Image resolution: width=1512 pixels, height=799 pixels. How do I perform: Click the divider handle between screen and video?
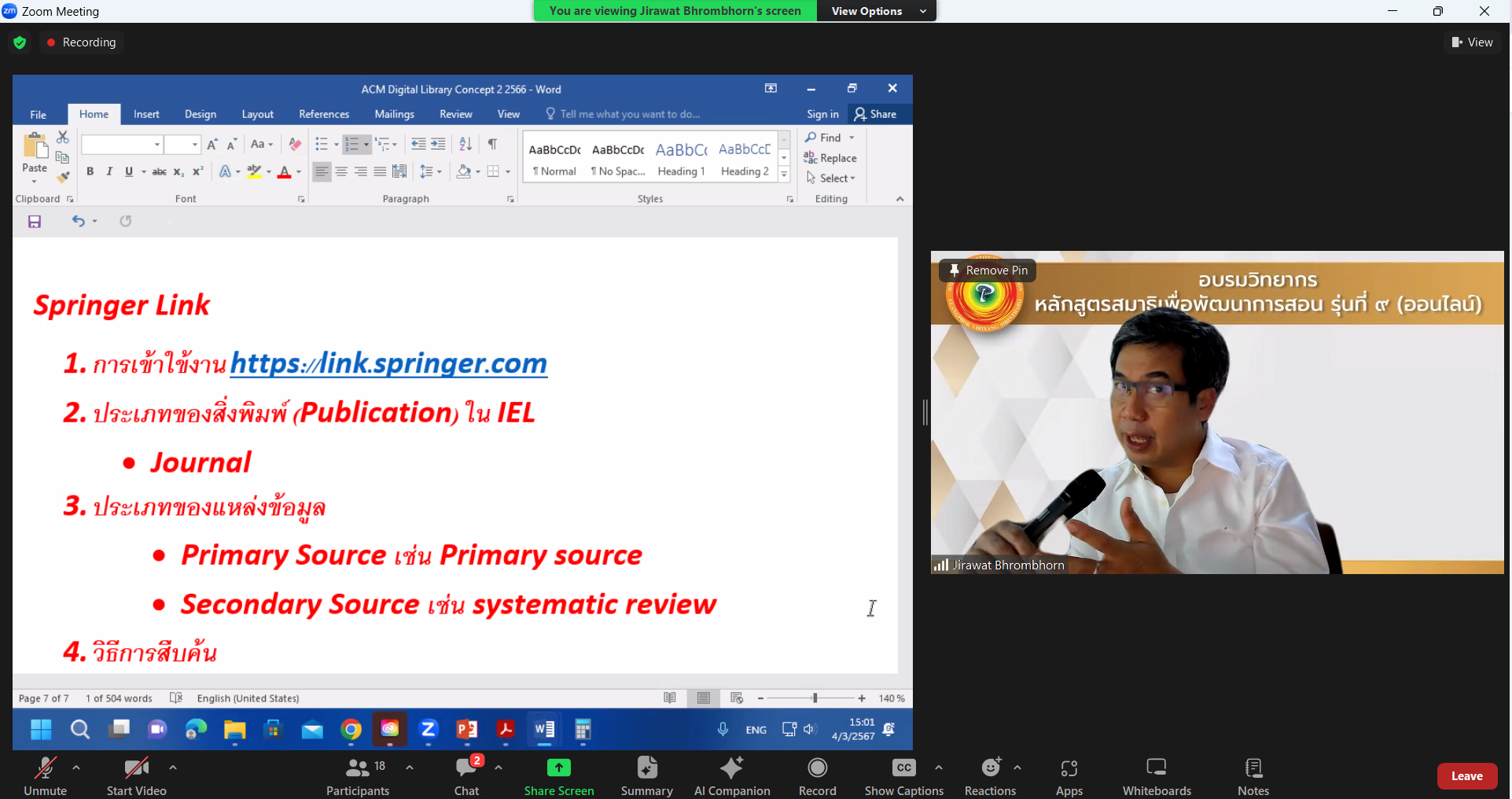pyautogui.click(x=925, y=412)
